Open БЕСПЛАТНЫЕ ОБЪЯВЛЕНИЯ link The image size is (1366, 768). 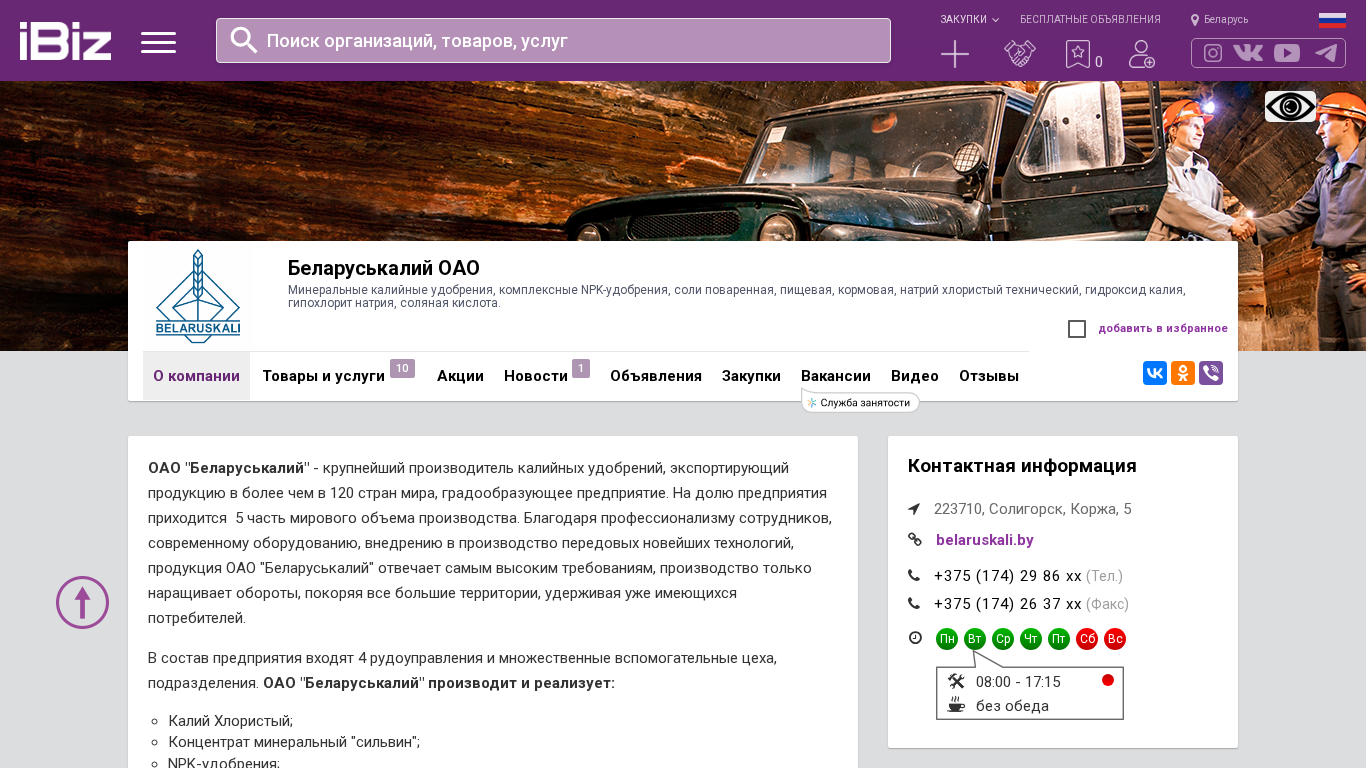1090,19
